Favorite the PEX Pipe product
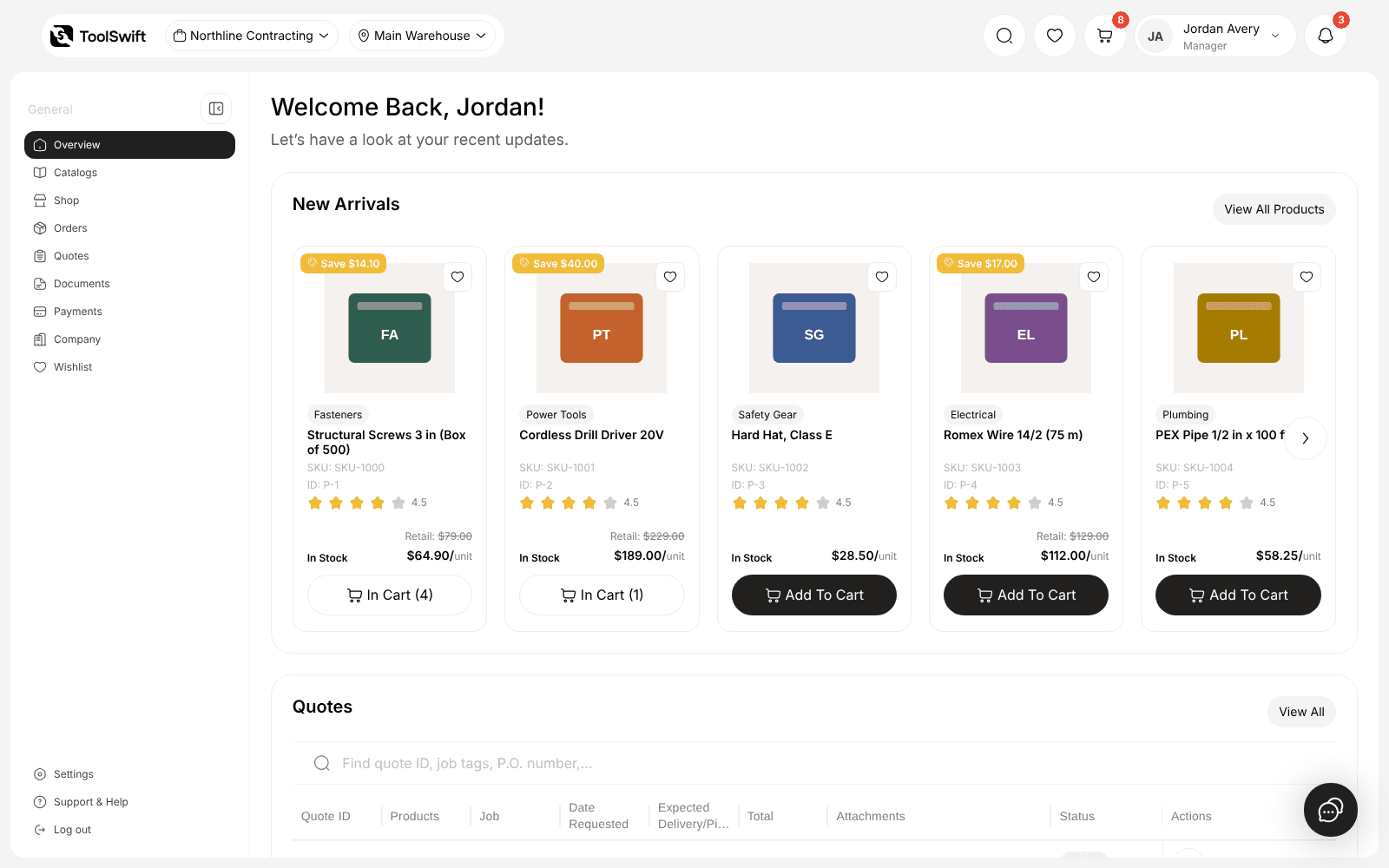This screenshot has width=1389, height=868. pos(1307,277)
